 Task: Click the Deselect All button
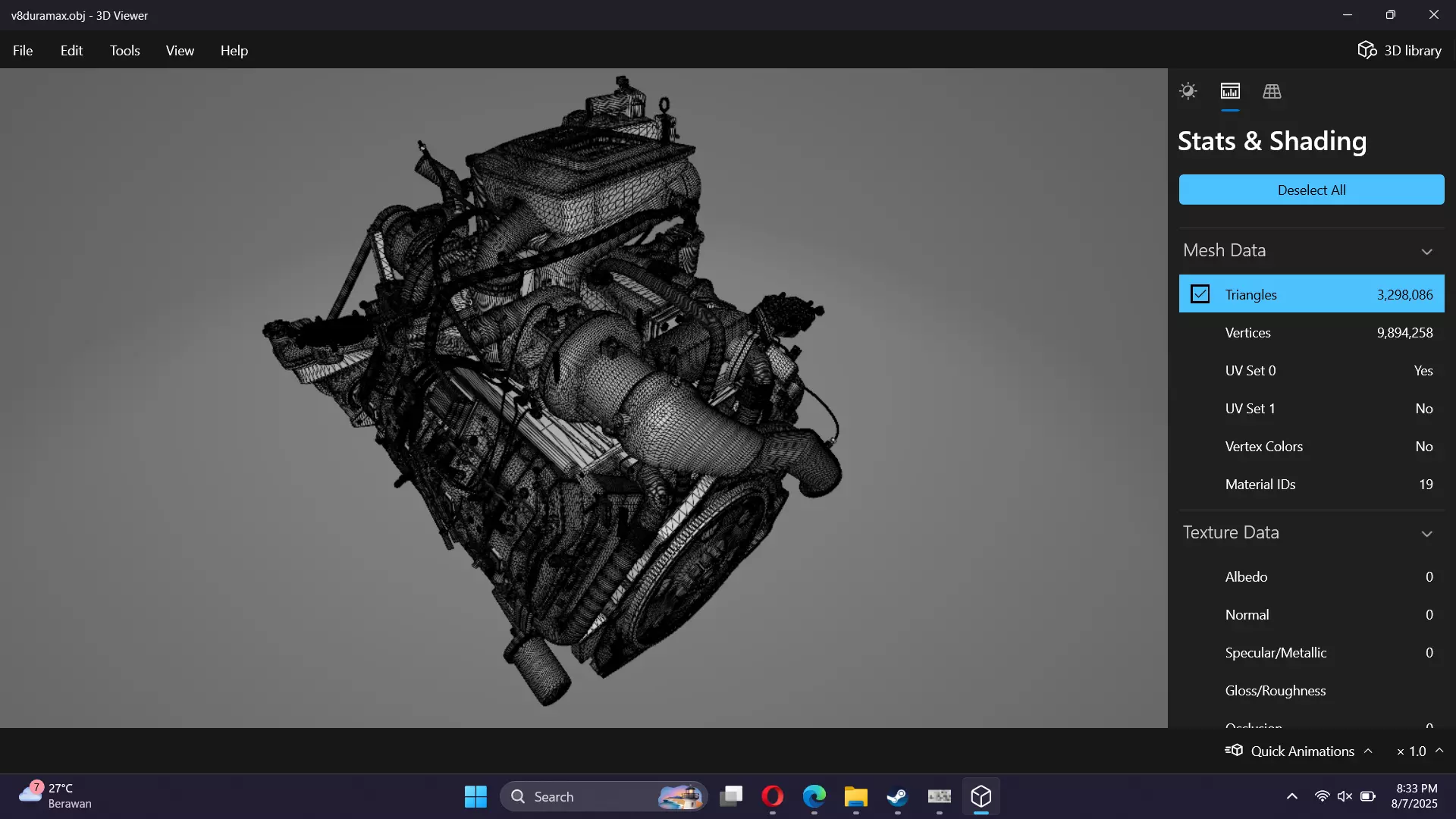coord(1311,190)
